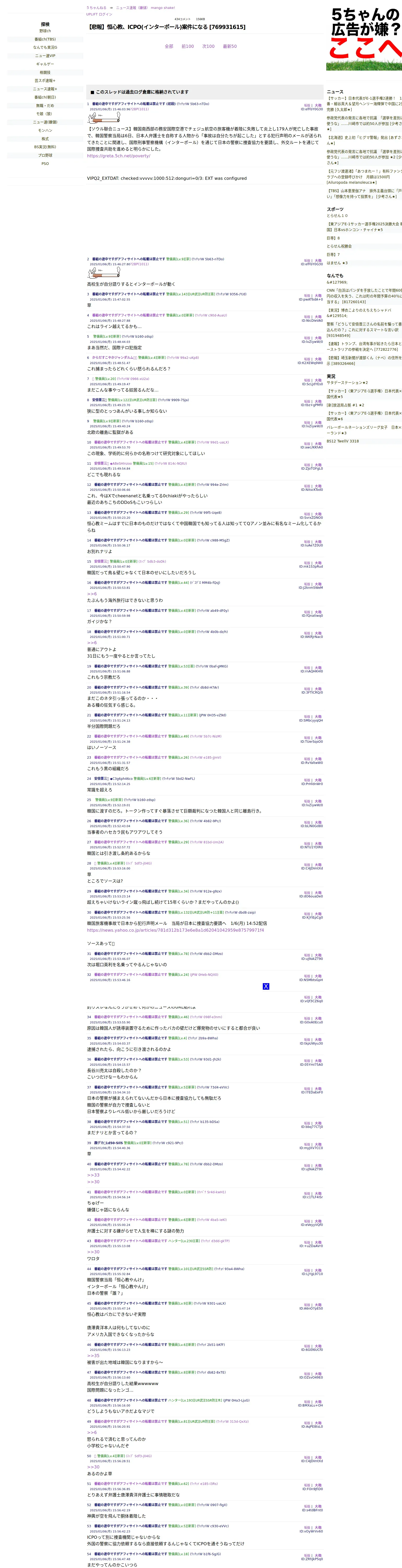Open 無職・だめ board
Viewport: 402px width, 1568px height.
(45, 105)
